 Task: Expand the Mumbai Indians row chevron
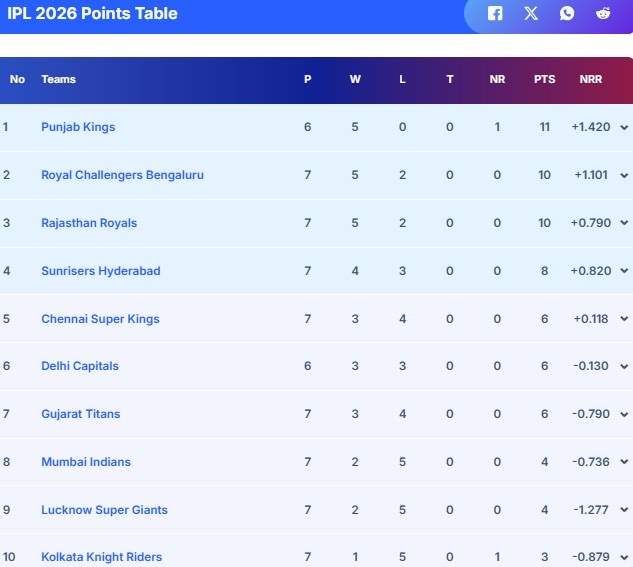coord(624,462)
